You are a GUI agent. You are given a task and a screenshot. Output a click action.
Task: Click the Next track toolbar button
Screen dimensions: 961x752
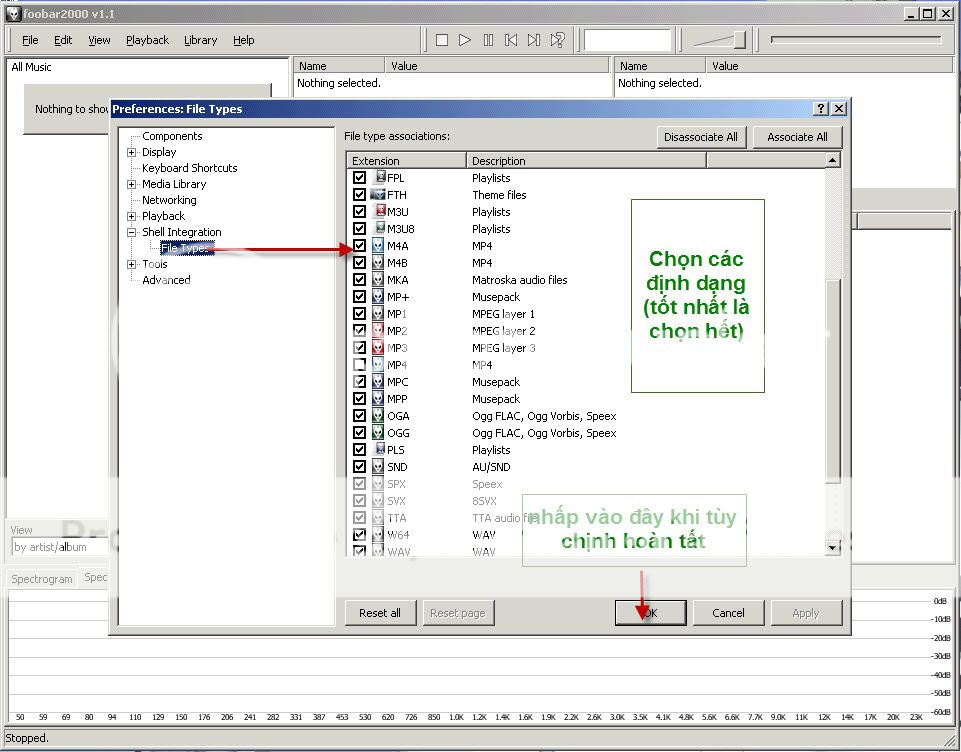[x=534, y=40]
